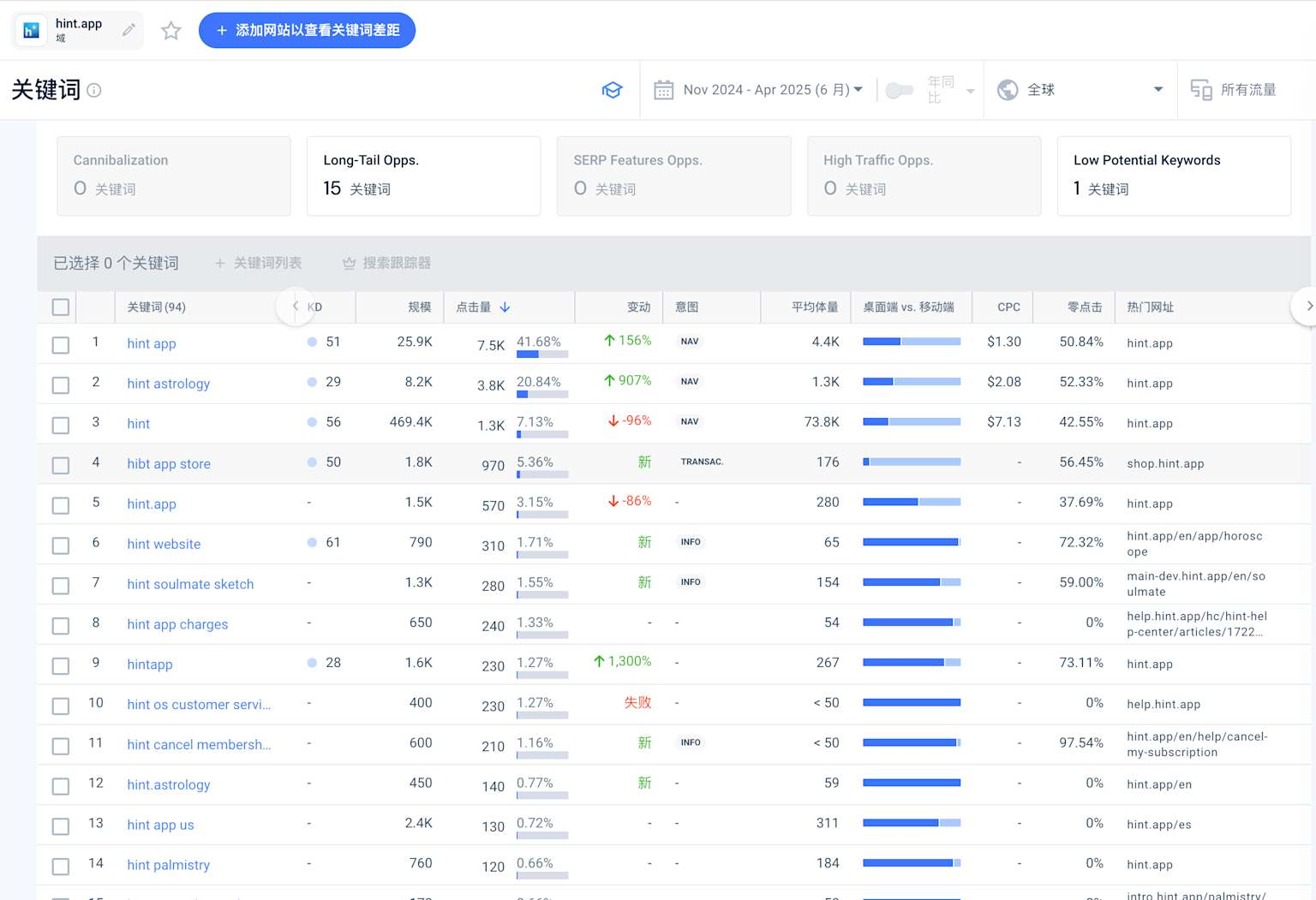Click the info icon next to 关键词 title
This screenshot has width=1316, height=900.
(x=94, y=90)
